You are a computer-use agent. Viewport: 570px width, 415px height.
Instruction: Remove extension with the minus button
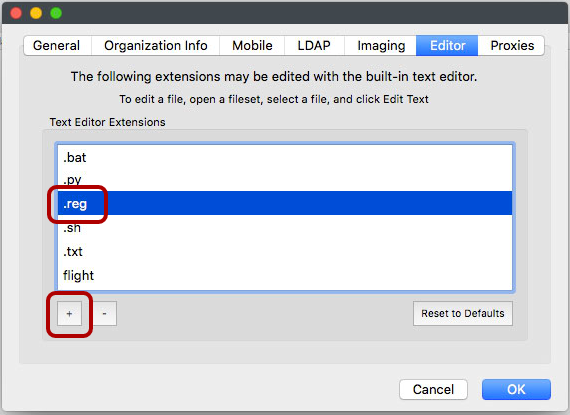tap(105, 314)
